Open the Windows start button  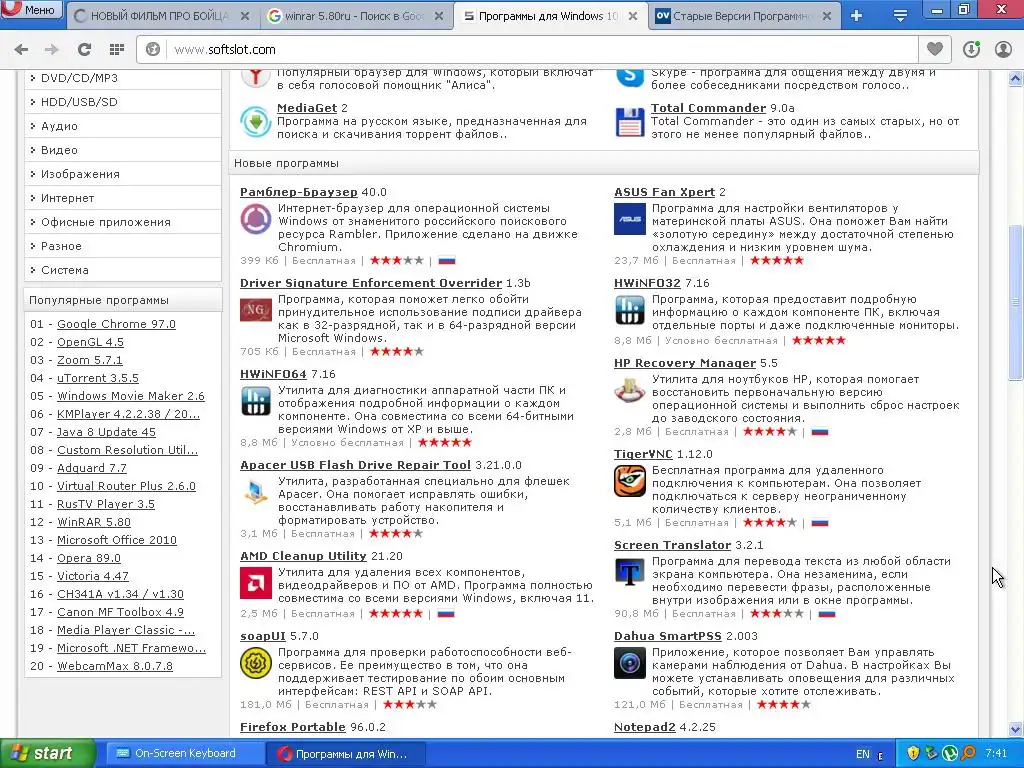[x=47, y=753]
